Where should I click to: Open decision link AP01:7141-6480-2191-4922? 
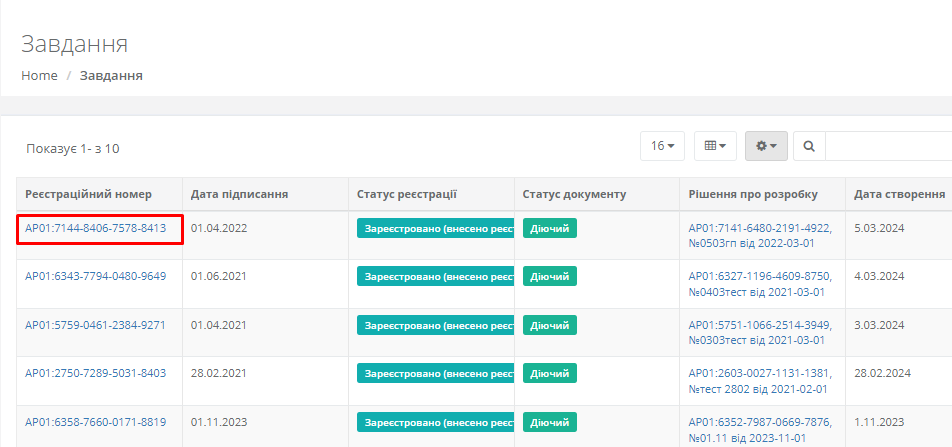click(x=759, y=228)
